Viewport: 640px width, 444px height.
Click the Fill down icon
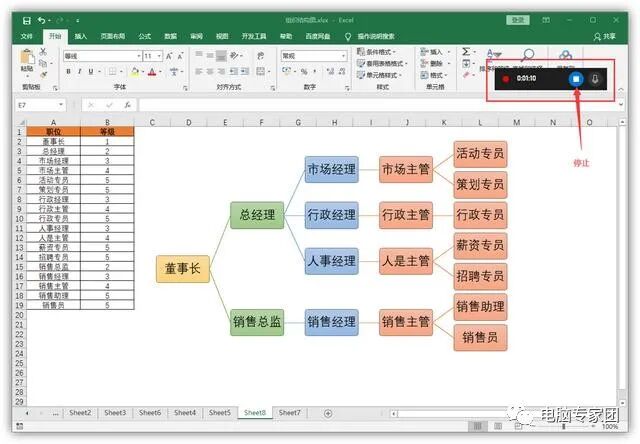point(466,64)
